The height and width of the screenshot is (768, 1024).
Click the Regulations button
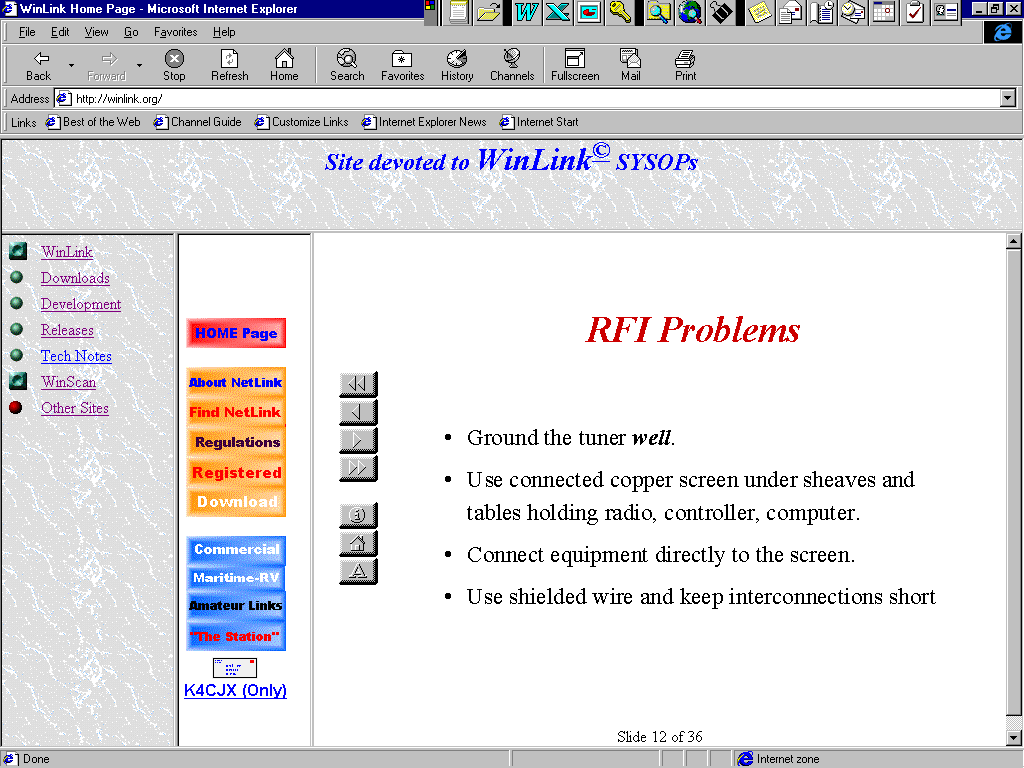coord(236,442)
